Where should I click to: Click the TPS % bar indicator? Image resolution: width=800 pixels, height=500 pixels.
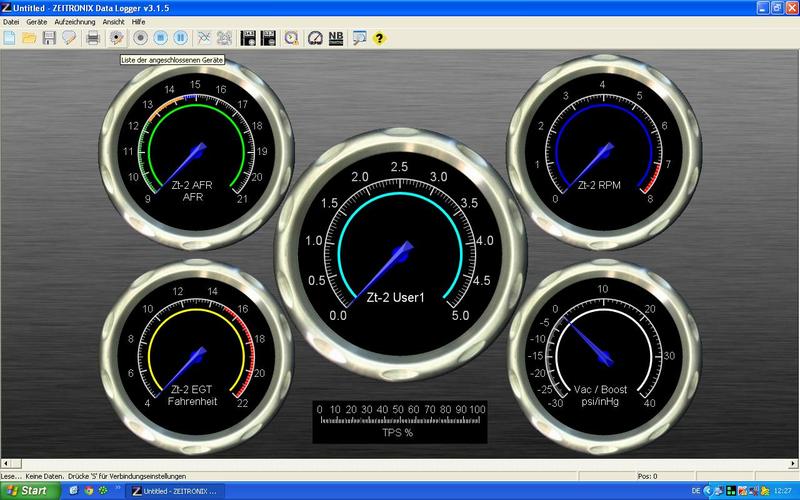point(400,421)
